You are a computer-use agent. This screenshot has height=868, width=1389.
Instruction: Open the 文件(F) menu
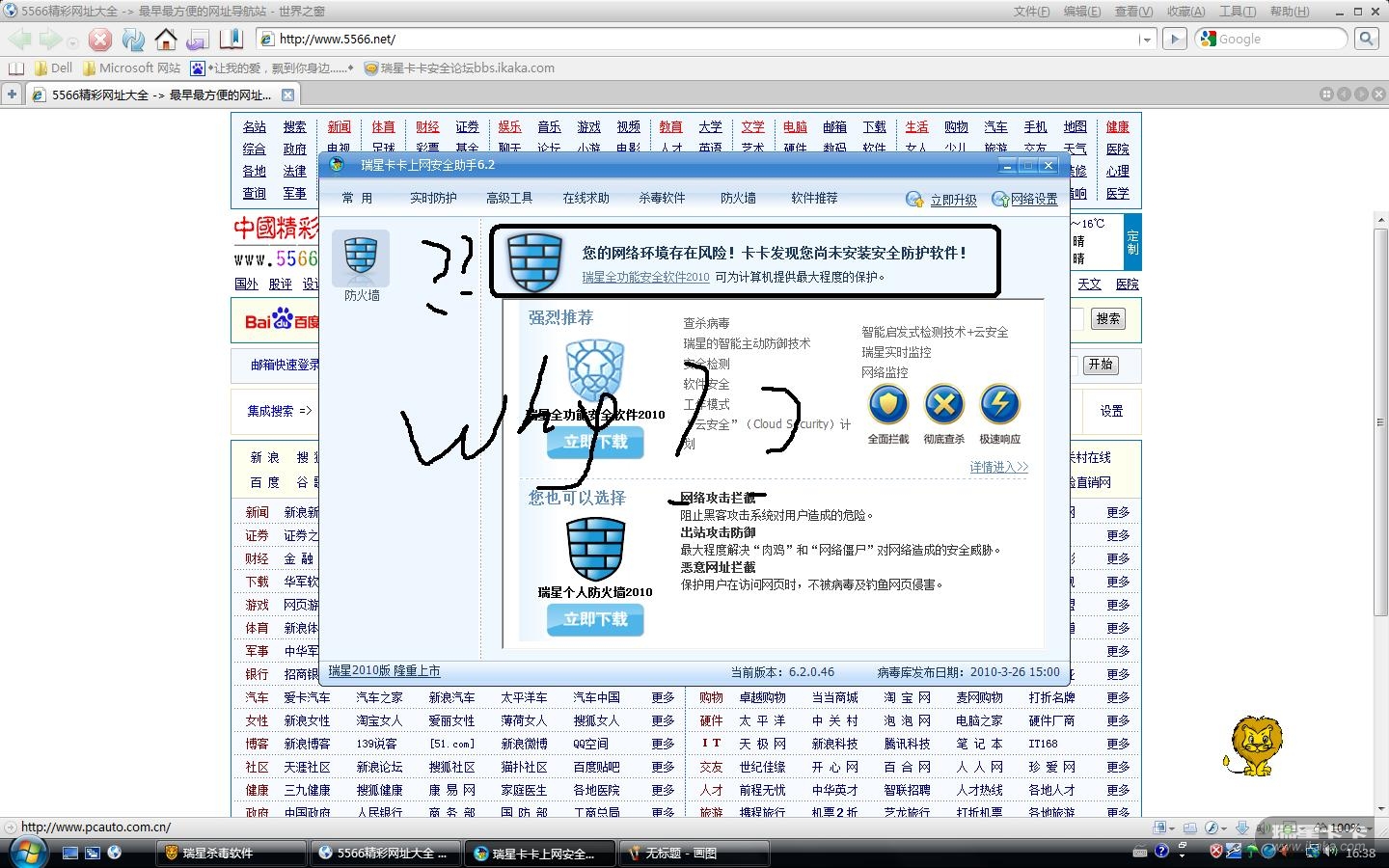coord(1032,12)
